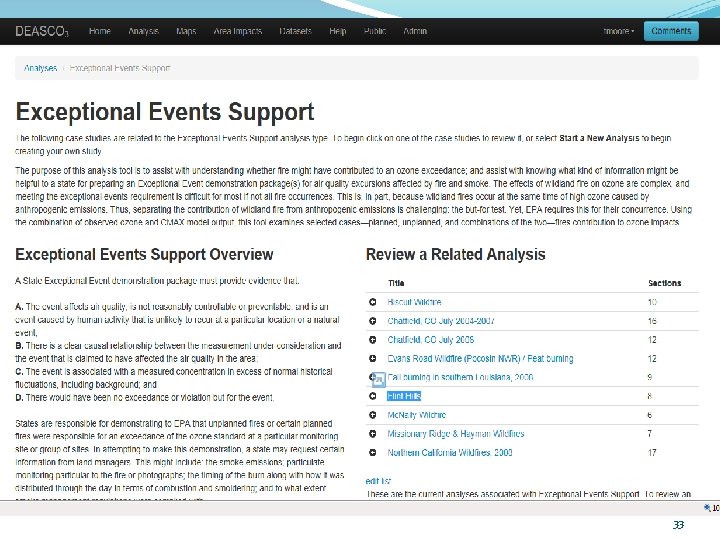Open the DEASCO3 brand logo link

pyautogui.click(x=42, y=31)
